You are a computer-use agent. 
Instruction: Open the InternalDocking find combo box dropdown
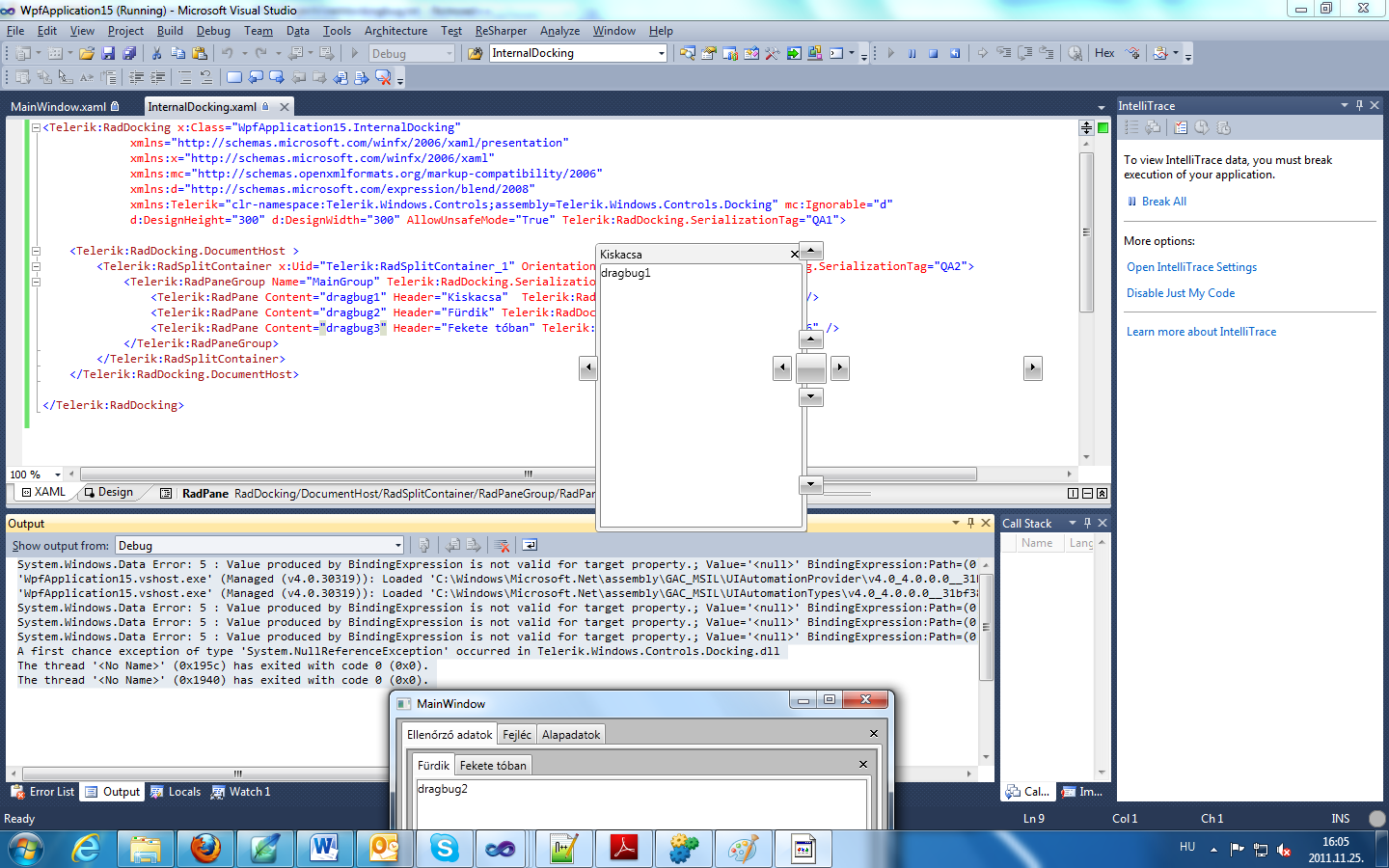point(661,54)
